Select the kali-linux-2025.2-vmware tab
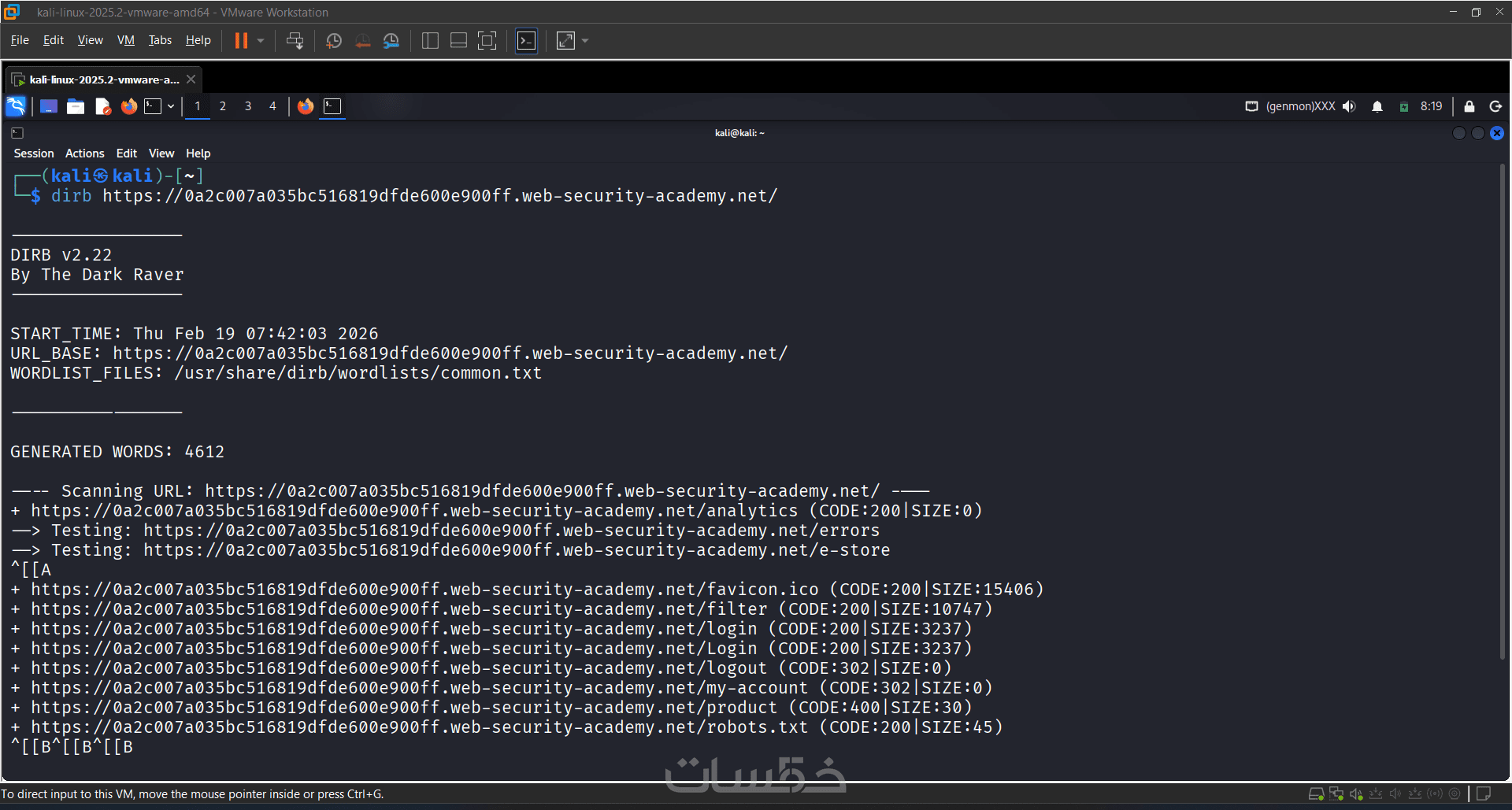 [x=104, y=80]
